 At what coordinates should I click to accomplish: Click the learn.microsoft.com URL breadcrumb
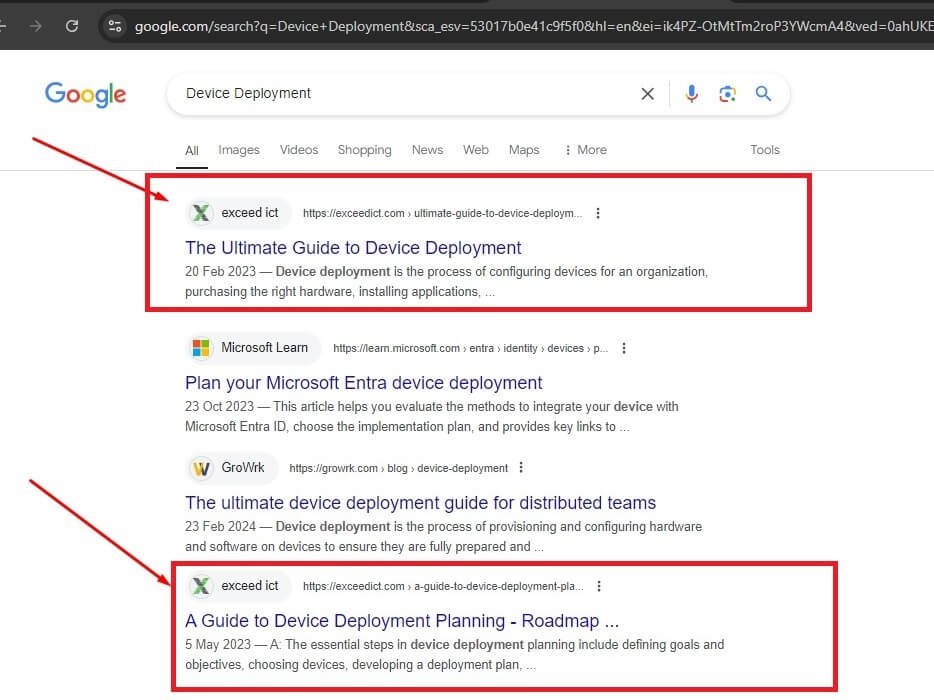471,348
